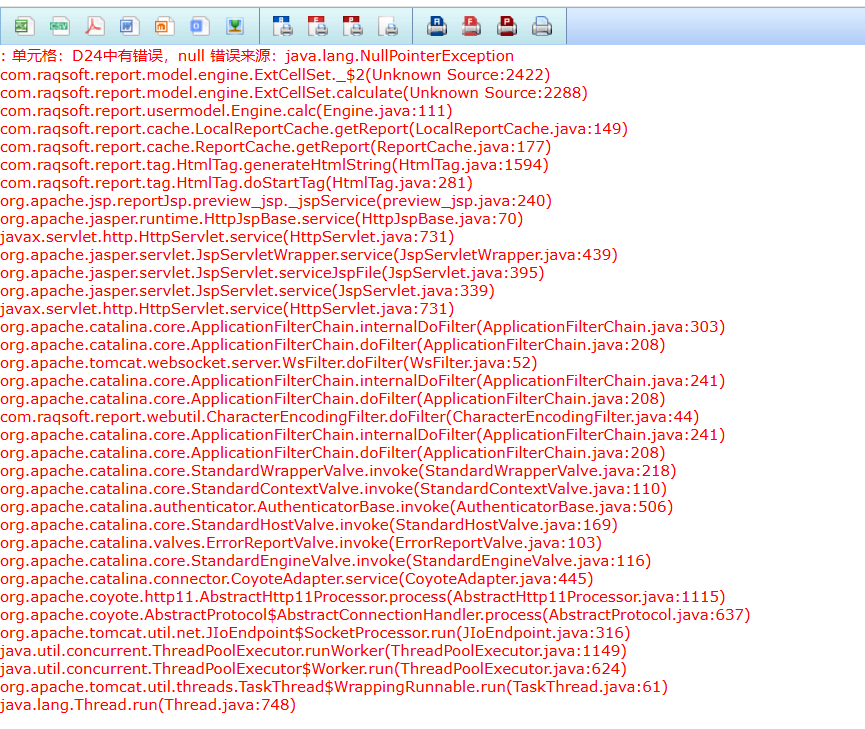This screenshot has width=865, height=729.
Task: Click the StandardWrapperValve.invoke stack line
Action: coord(338,471)
